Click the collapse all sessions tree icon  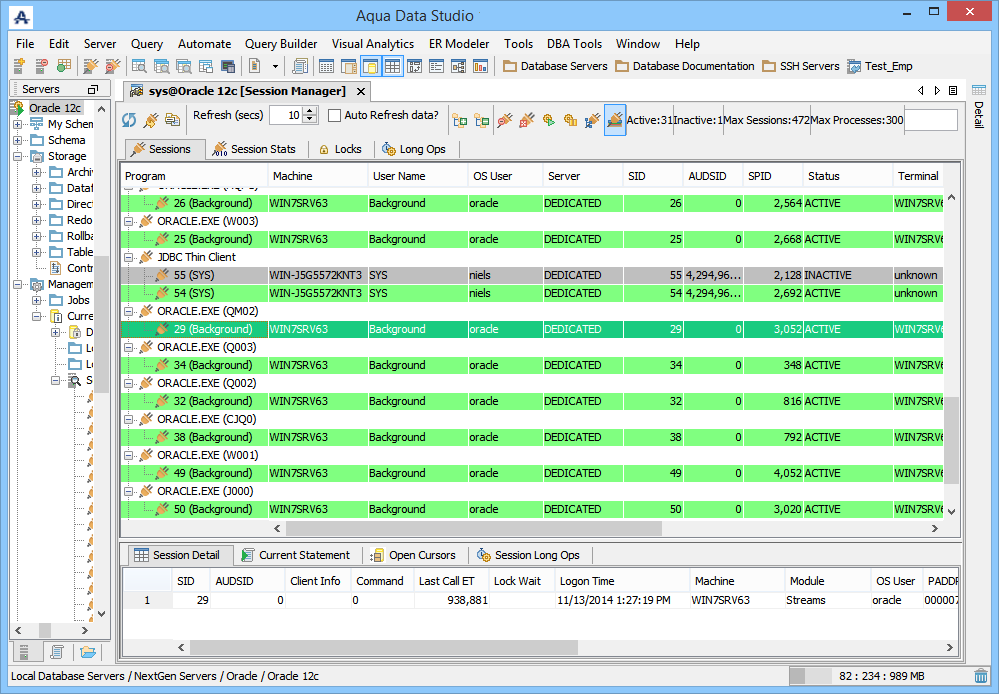pos(482,120)
